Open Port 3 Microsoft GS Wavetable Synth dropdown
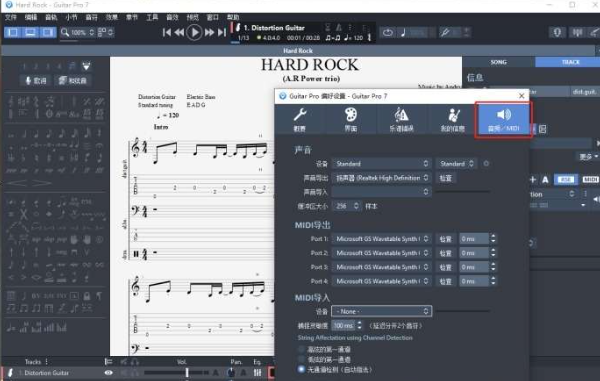Viewport: 600px width, 381px height. 381,267
